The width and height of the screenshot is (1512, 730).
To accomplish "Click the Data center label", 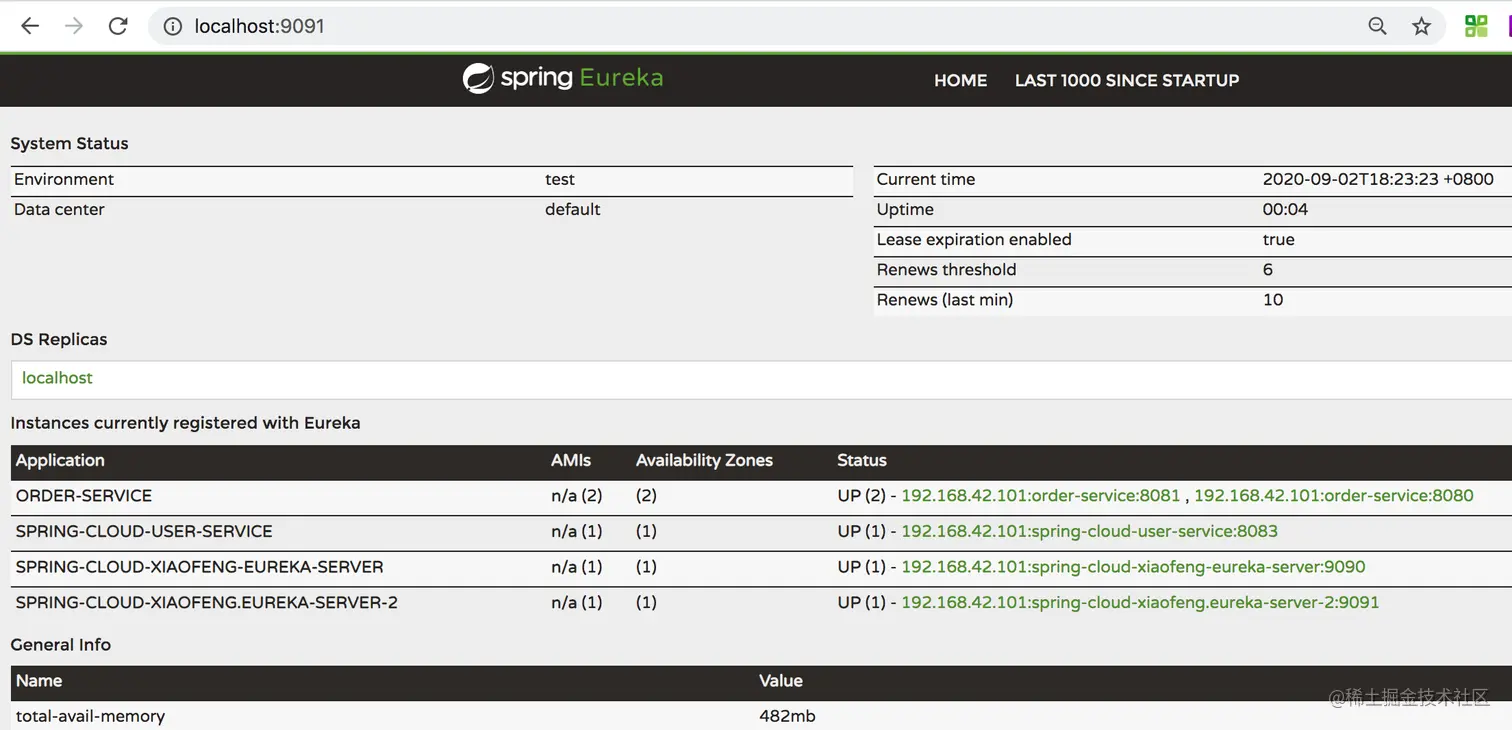I will point(59,209).
